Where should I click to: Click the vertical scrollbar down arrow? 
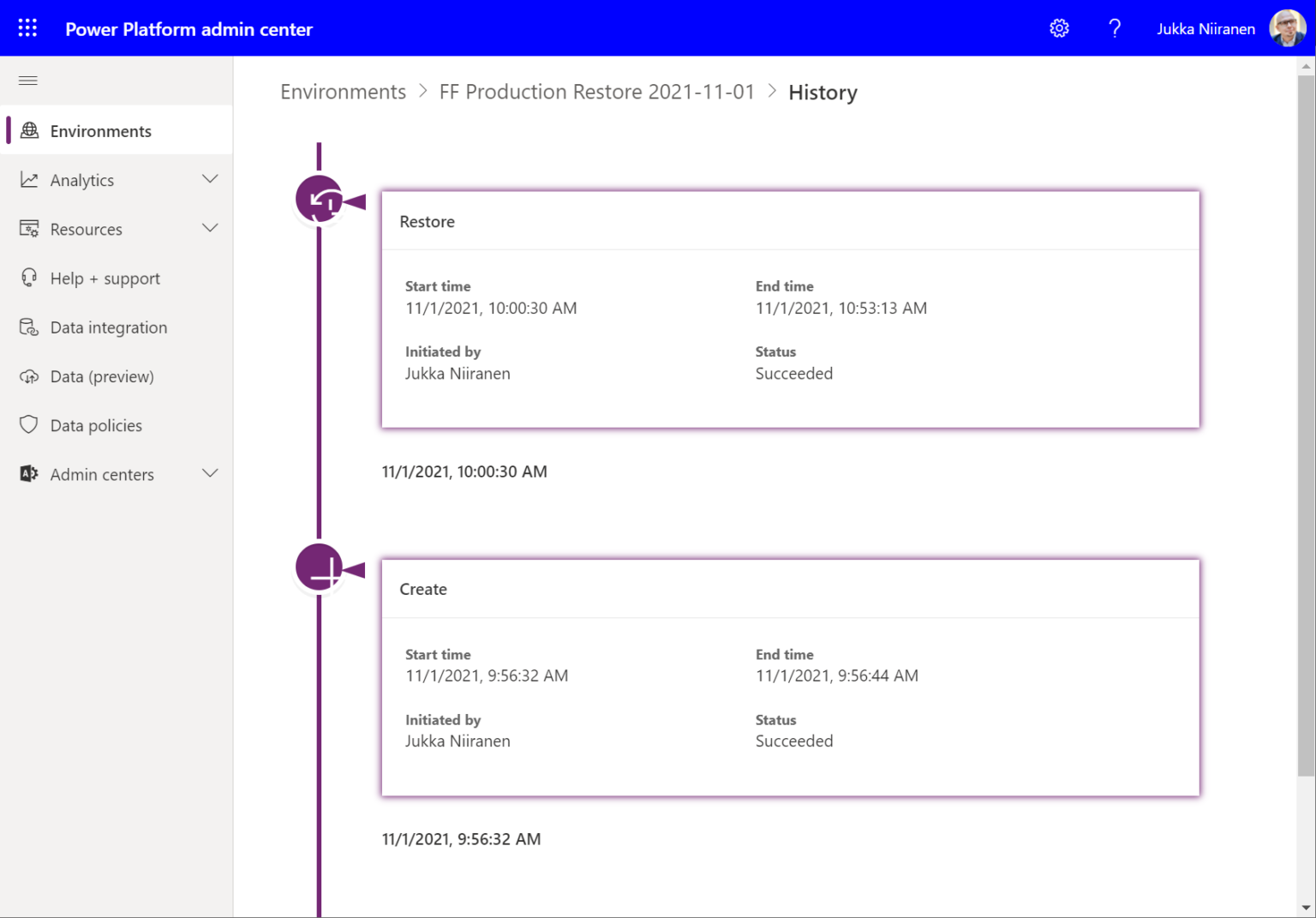(x=1306, y=907)
